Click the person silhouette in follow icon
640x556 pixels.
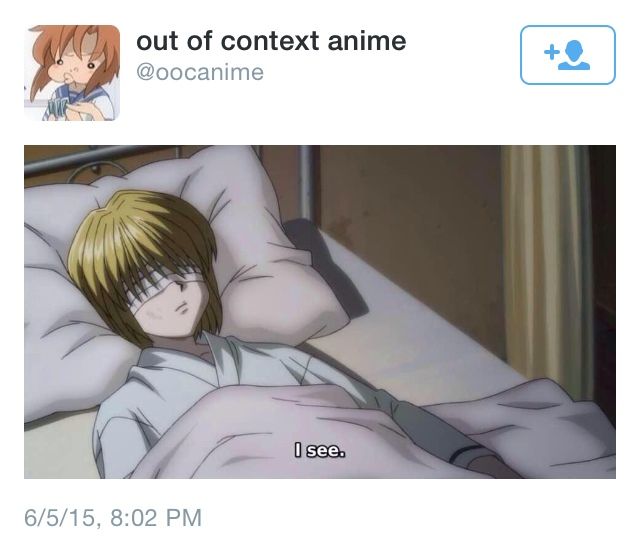575,56
